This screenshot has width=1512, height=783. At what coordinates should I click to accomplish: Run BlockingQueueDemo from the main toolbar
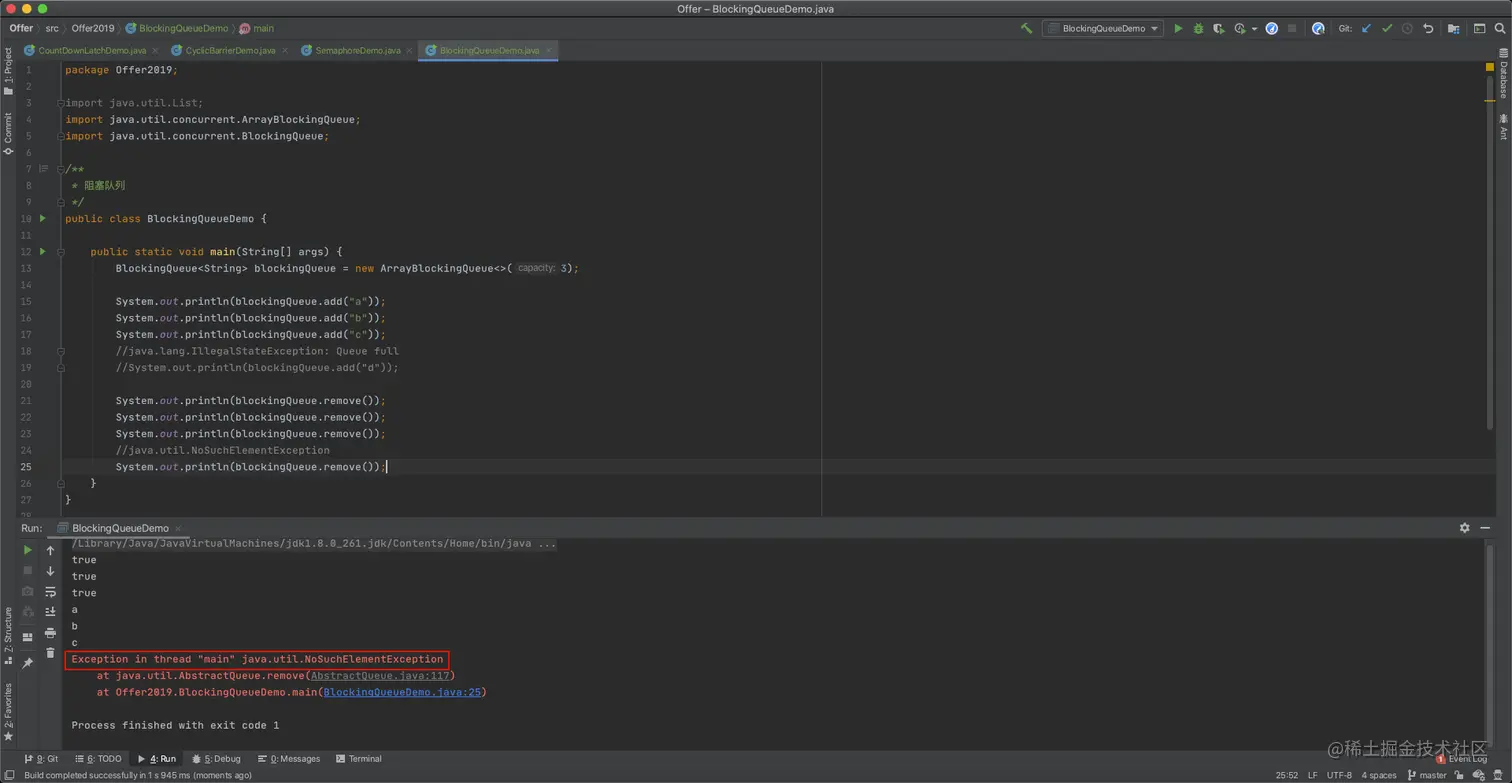coord(1178,29)
